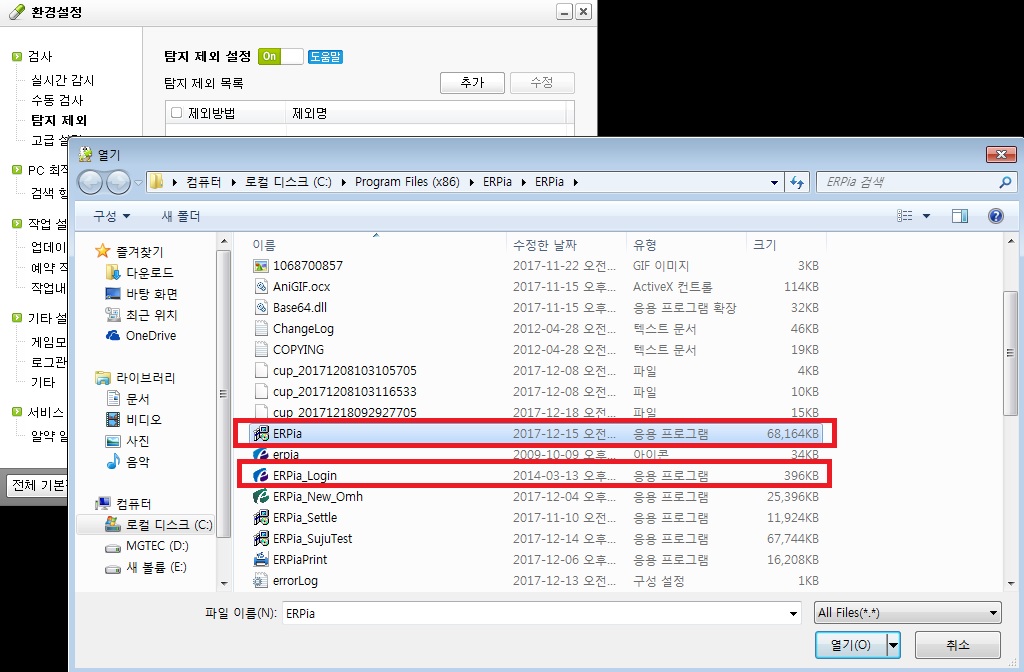Select 수동 검사 in the settings sidebar
The height and width of the screenshot is (672, 1024).
[x=57, y=100]
